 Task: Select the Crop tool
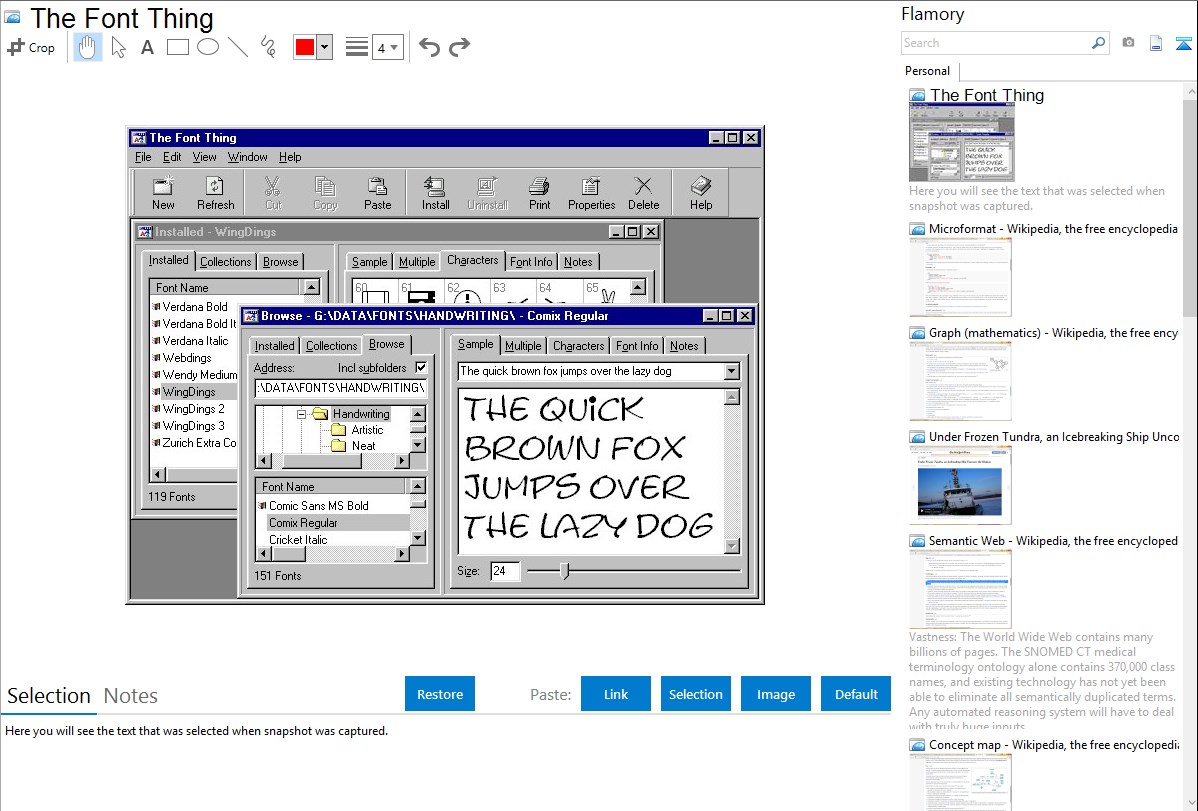[31, 47]
